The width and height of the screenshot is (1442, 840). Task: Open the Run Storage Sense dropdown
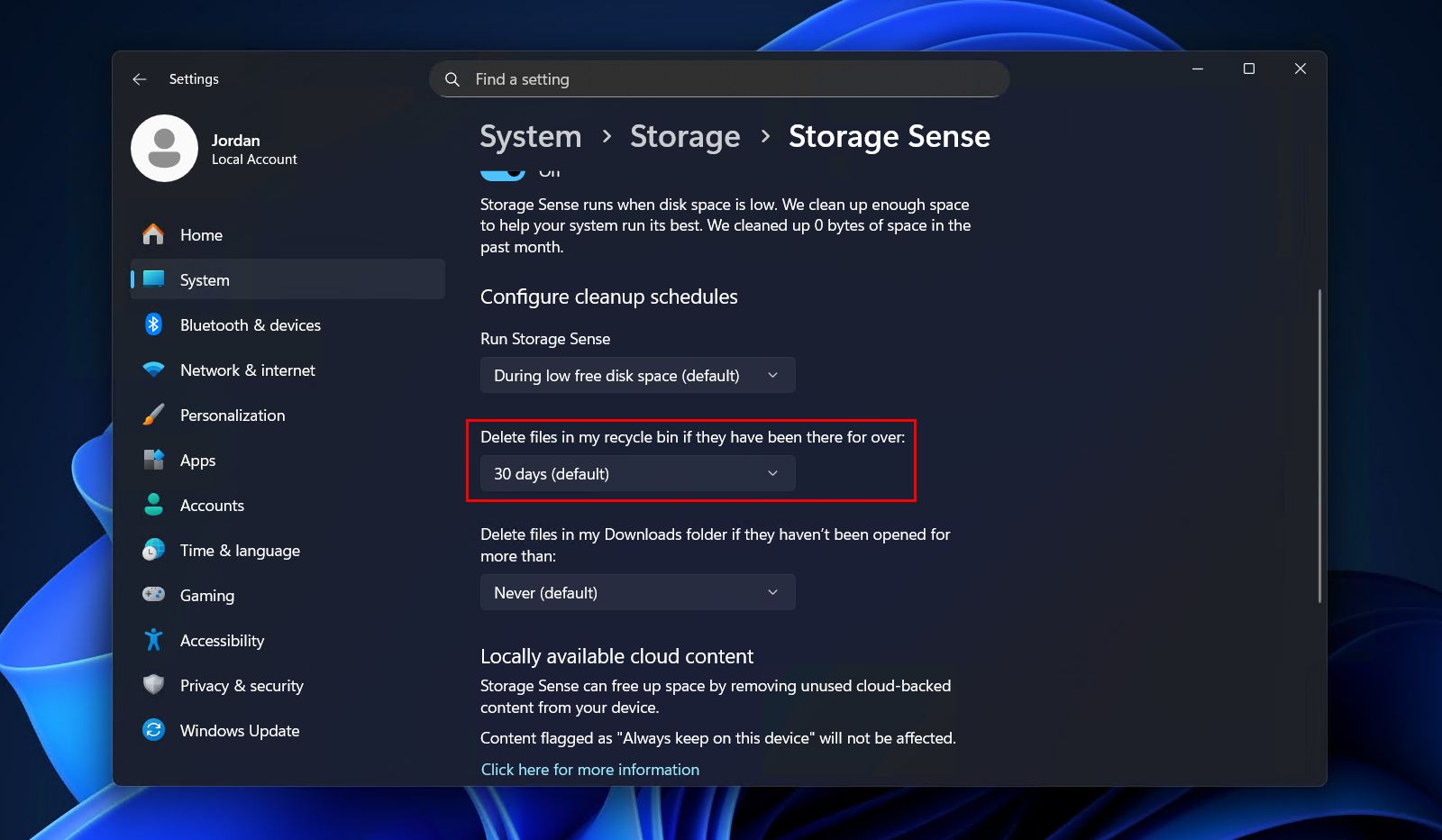tap(637, 375)
